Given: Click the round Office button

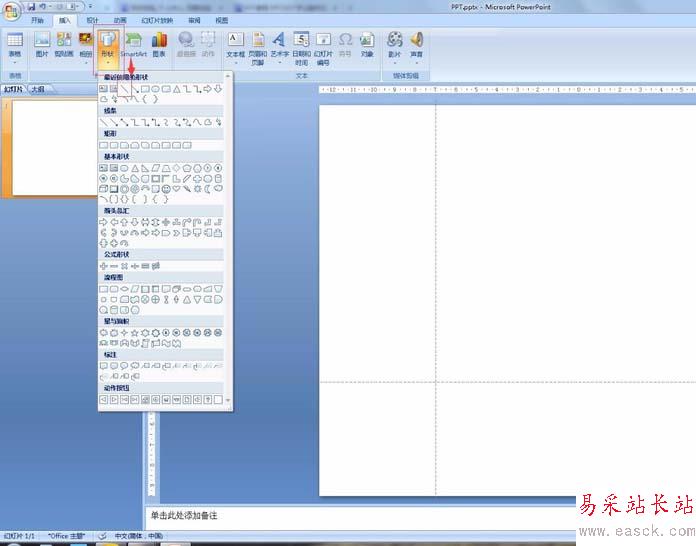Looking at the screenshot, I should click(10, 11).
